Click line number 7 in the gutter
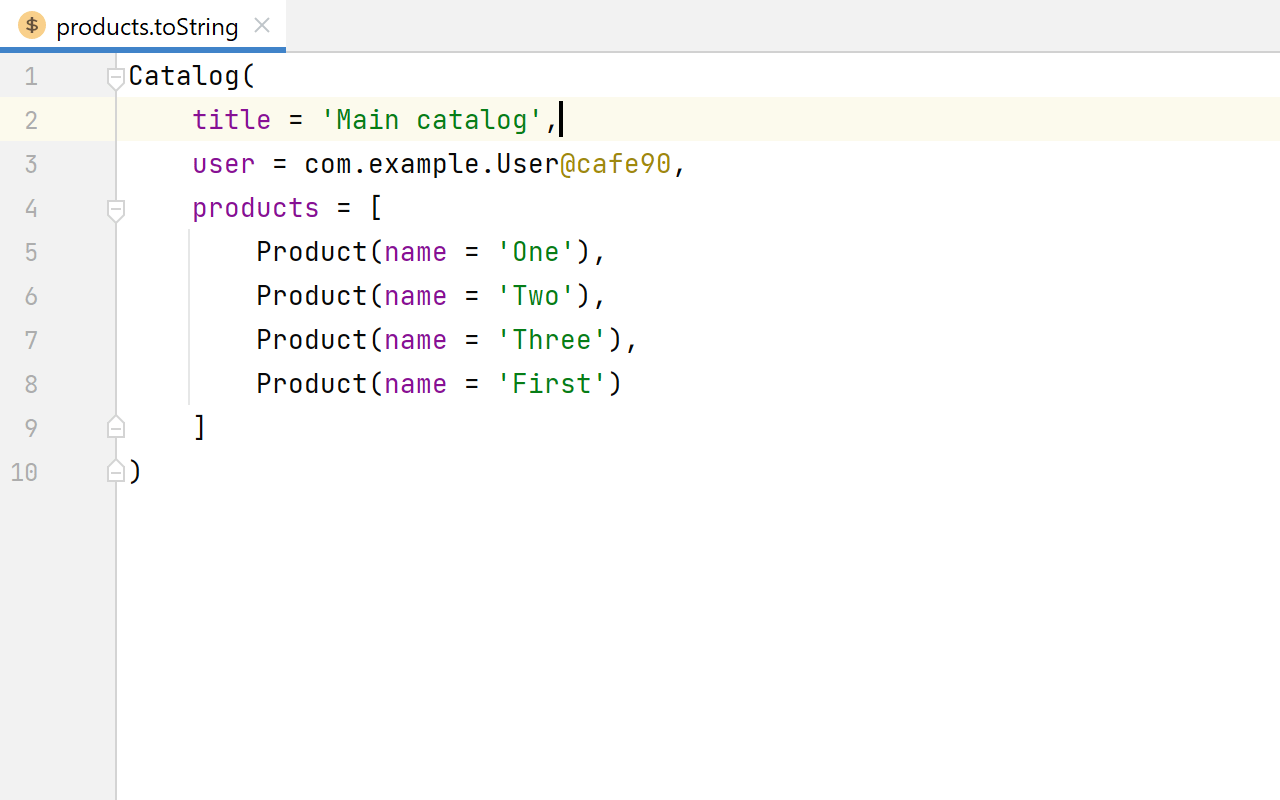This screenshot has width=1280, height=800. [x=31, y=340]
